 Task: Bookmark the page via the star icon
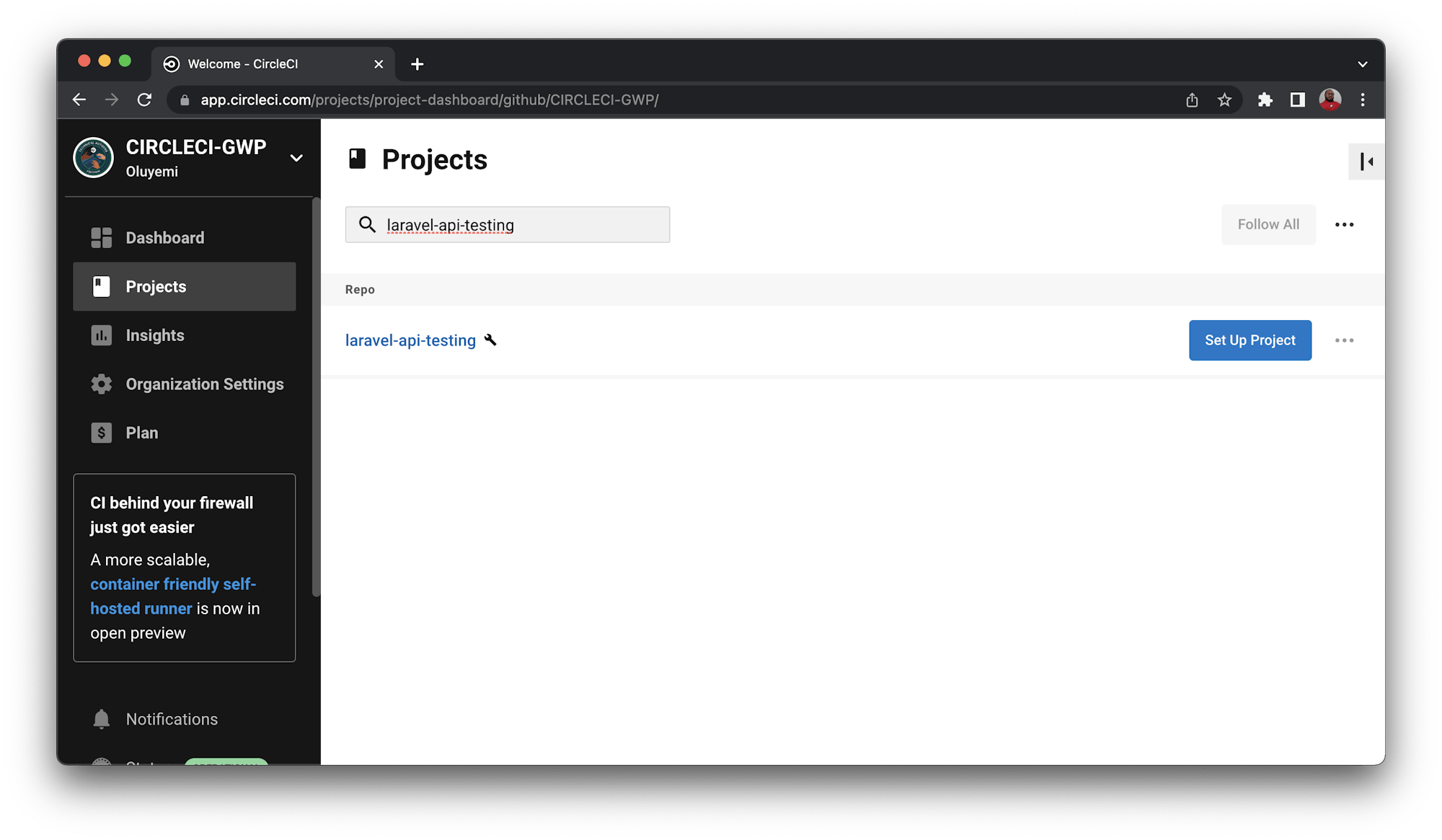pos(1225,100)
